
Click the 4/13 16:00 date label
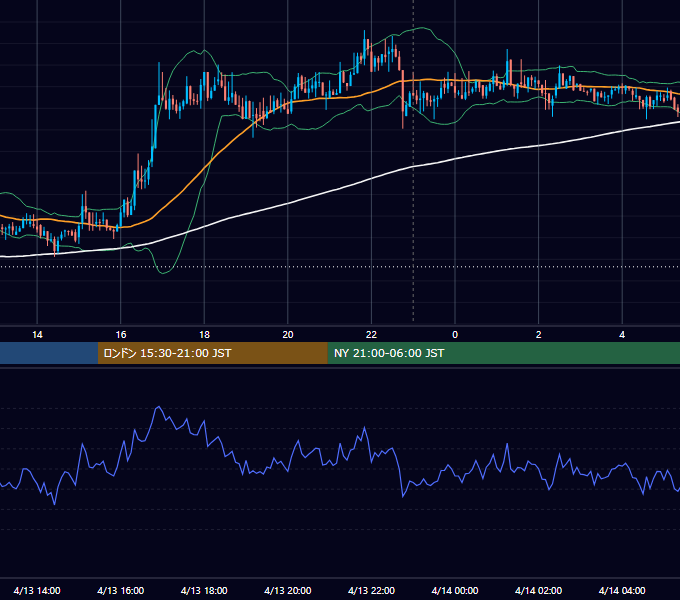tap(121, 590)
